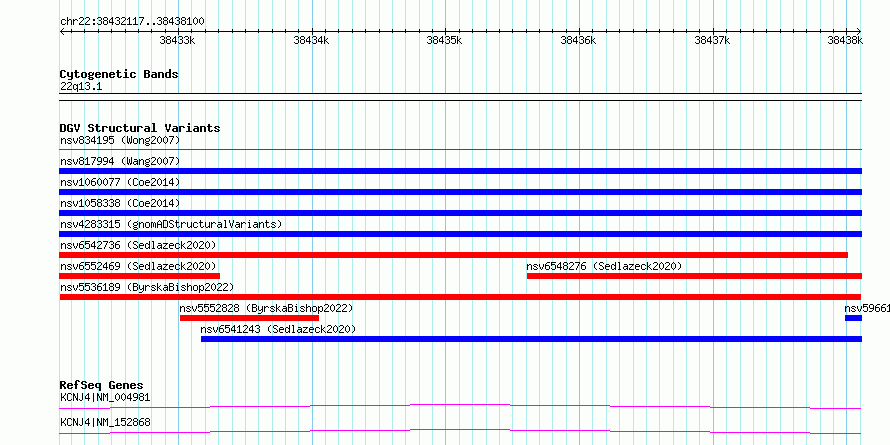The image size is (890, 445).
Task: Click the 38434k ruler tick label
Action: tap(311, 40)
